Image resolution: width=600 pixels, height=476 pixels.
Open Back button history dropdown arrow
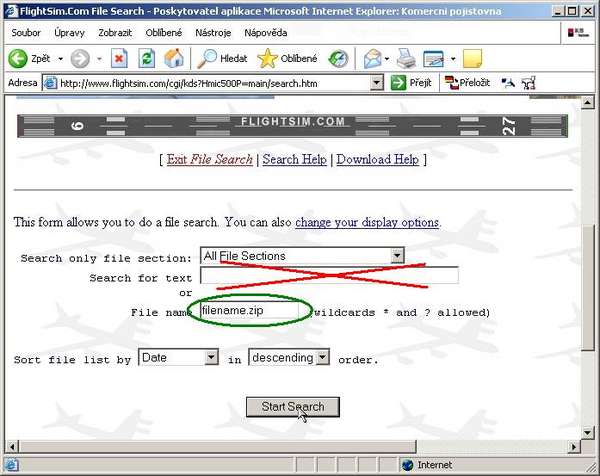(60, 59)
